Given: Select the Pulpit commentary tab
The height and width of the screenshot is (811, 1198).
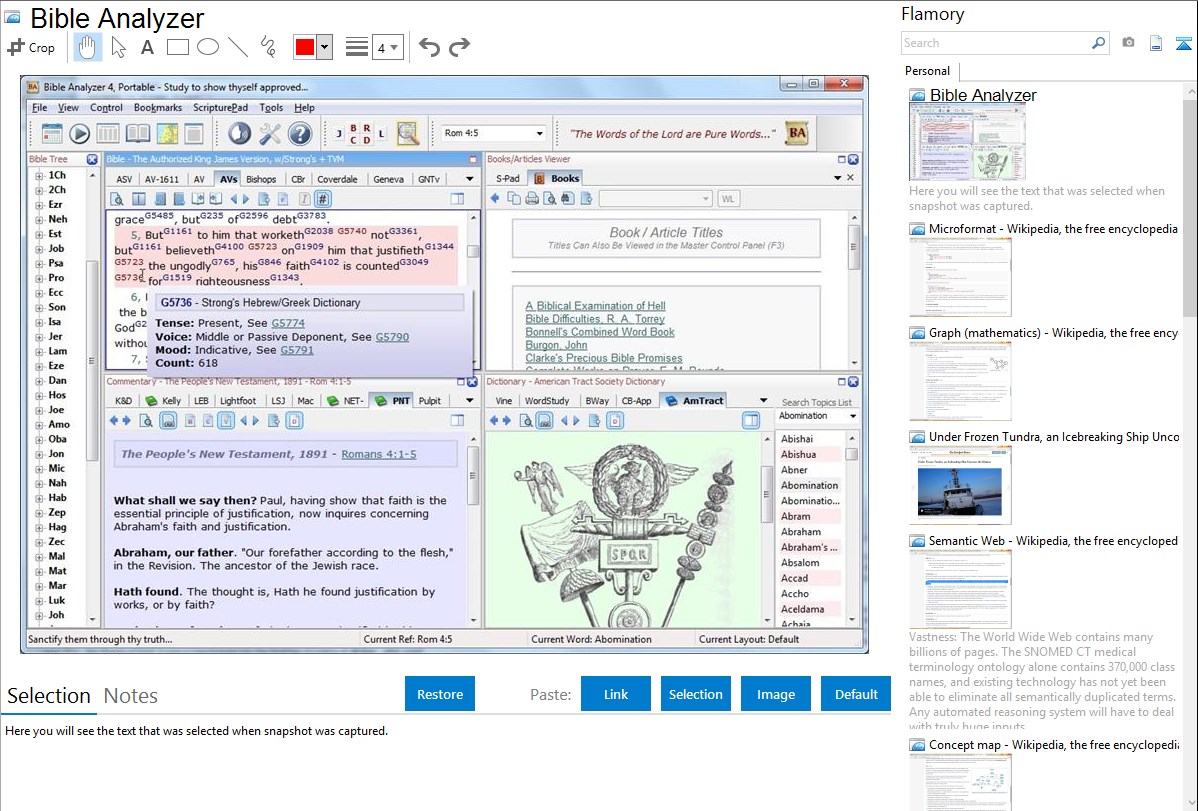Looking at the screenshot, I should (429, 401).
